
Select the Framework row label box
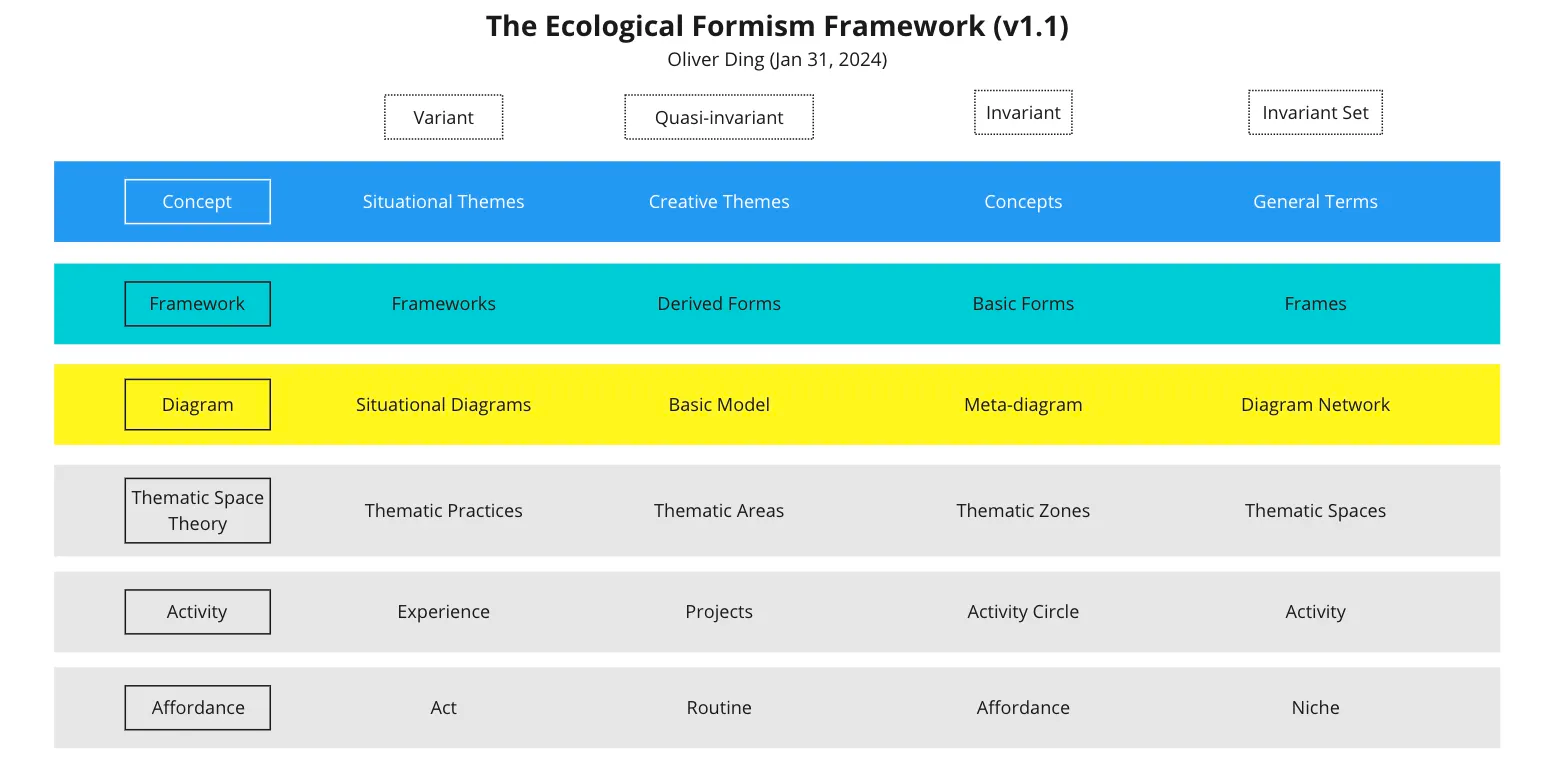click(x=197, y=304)
